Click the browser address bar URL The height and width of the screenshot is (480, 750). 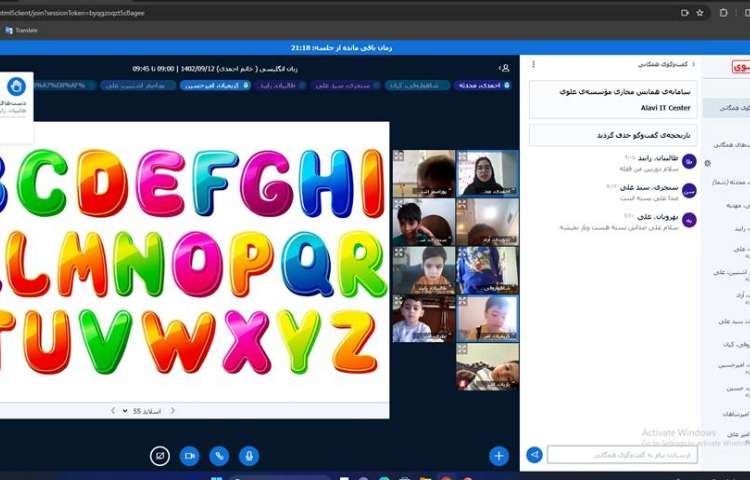click(x=72, y=13)
